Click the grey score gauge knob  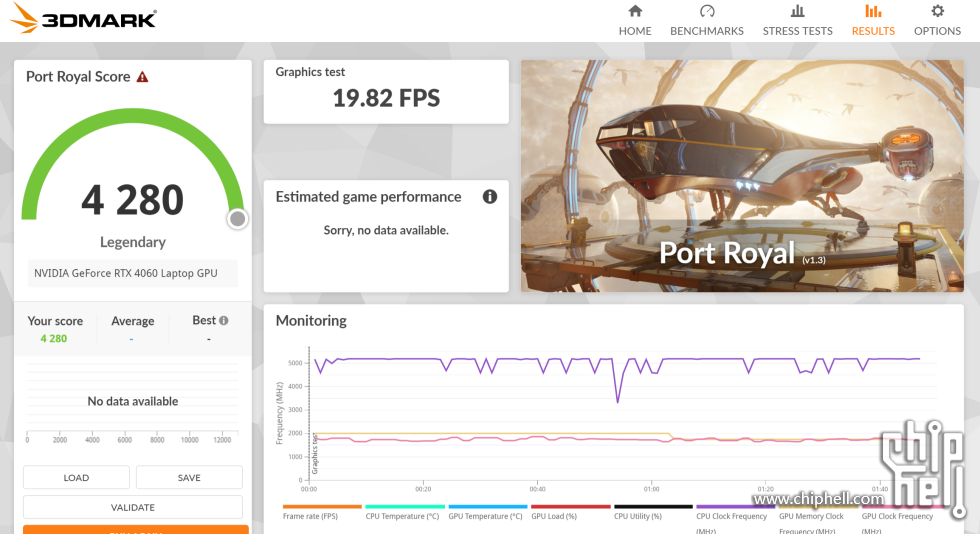(x=238, y=219)
